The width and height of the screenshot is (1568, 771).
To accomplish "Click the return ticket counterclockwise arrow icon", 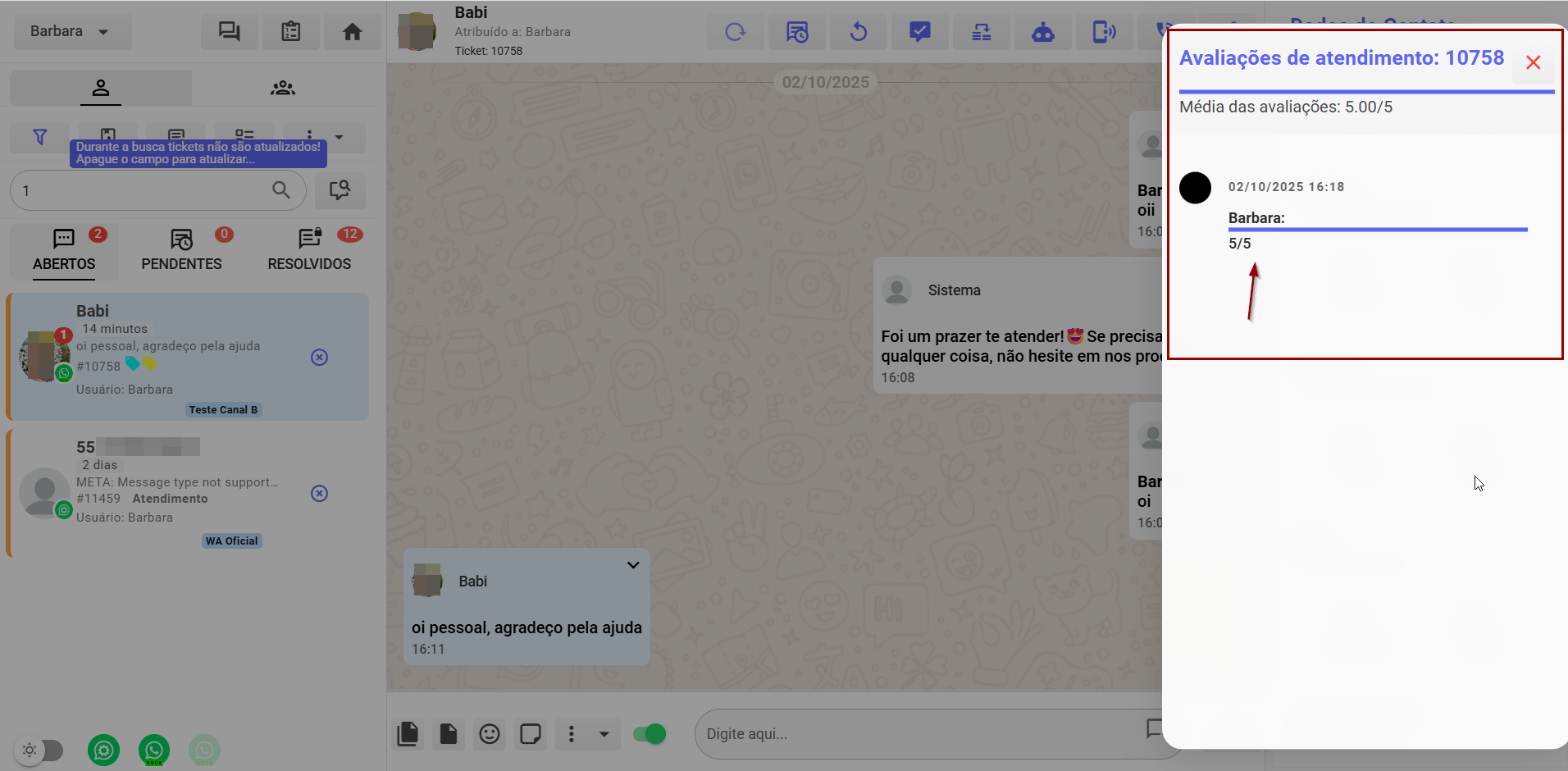I will 858,32.
